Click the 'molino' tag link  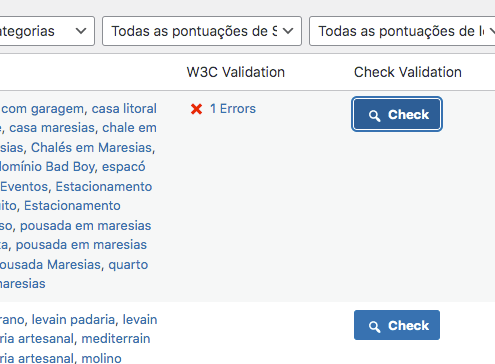tap(101, 358)
